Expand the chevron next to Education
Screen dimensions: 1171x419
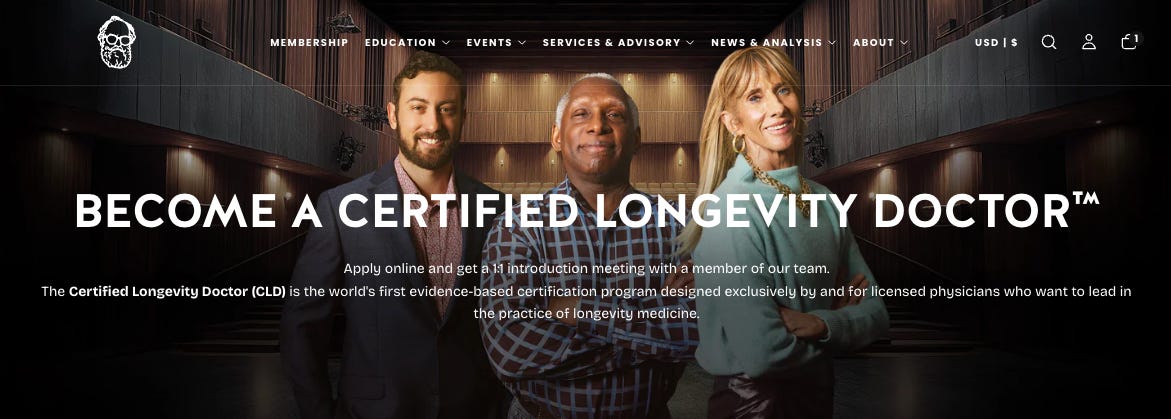446,43
